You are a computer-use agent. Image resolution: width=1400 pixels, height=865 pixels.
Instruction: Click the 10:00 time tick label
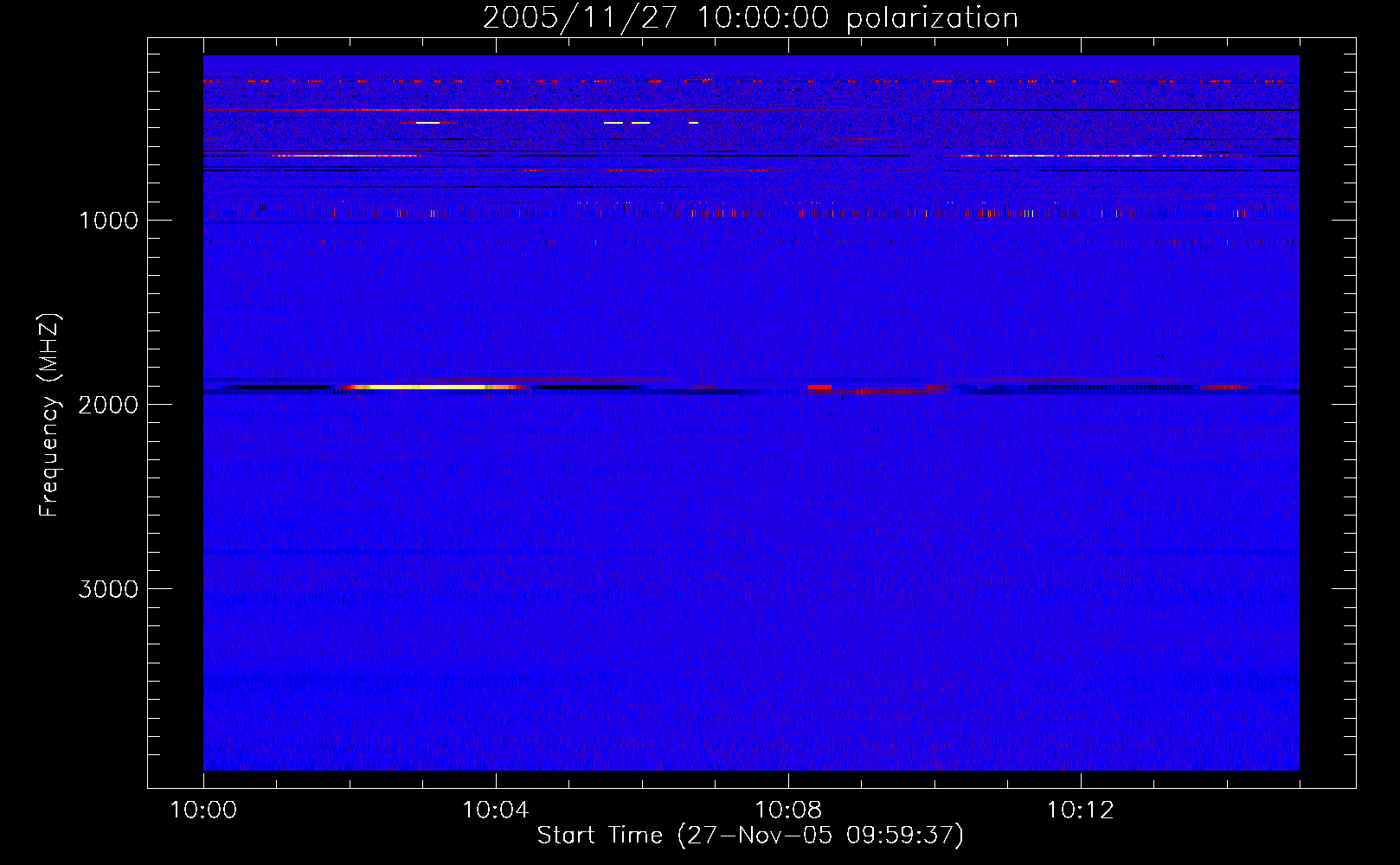[203, 811]
